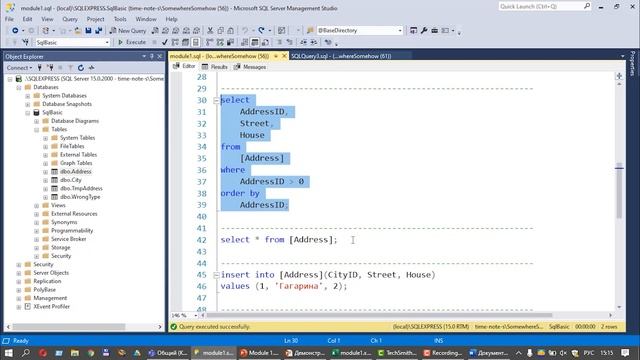Open Activity Monitor icon in Object Explorer
The height and width of the screenshot is (360, 640).
(91, 68)
